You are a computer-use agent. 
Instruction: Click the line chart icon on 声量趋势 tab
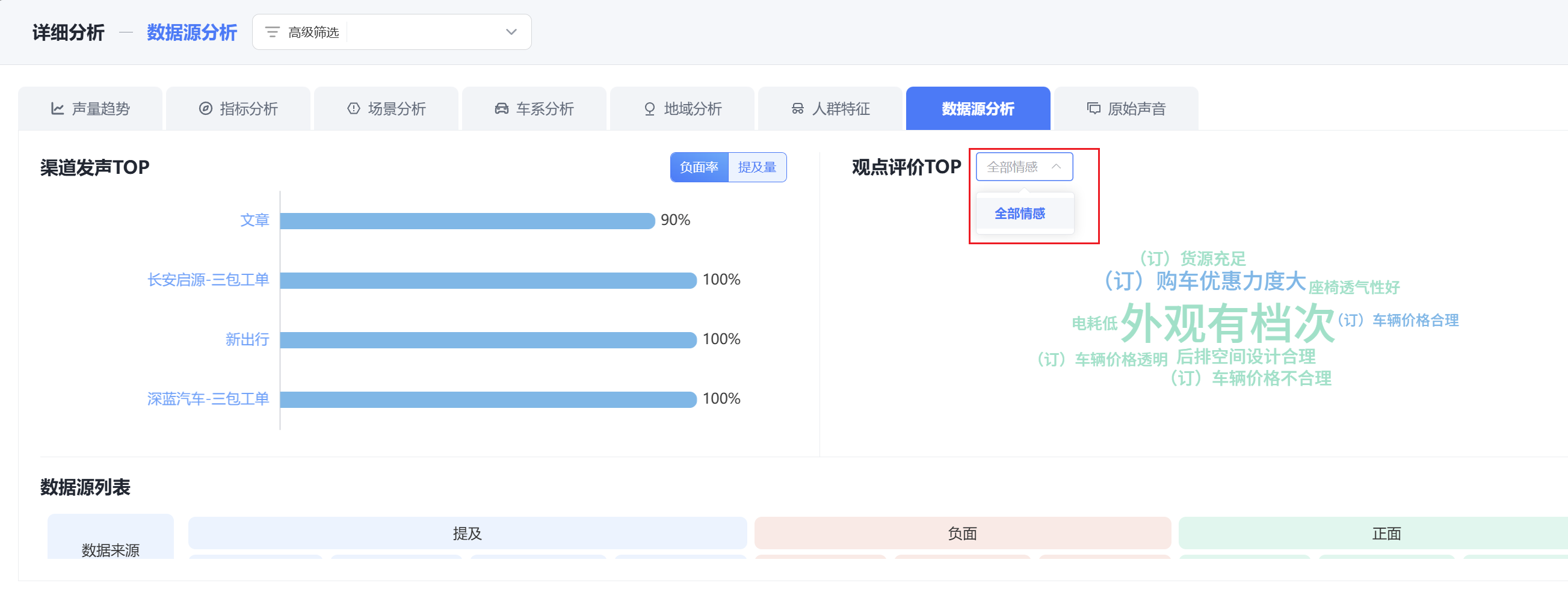[x=57, y=109]
